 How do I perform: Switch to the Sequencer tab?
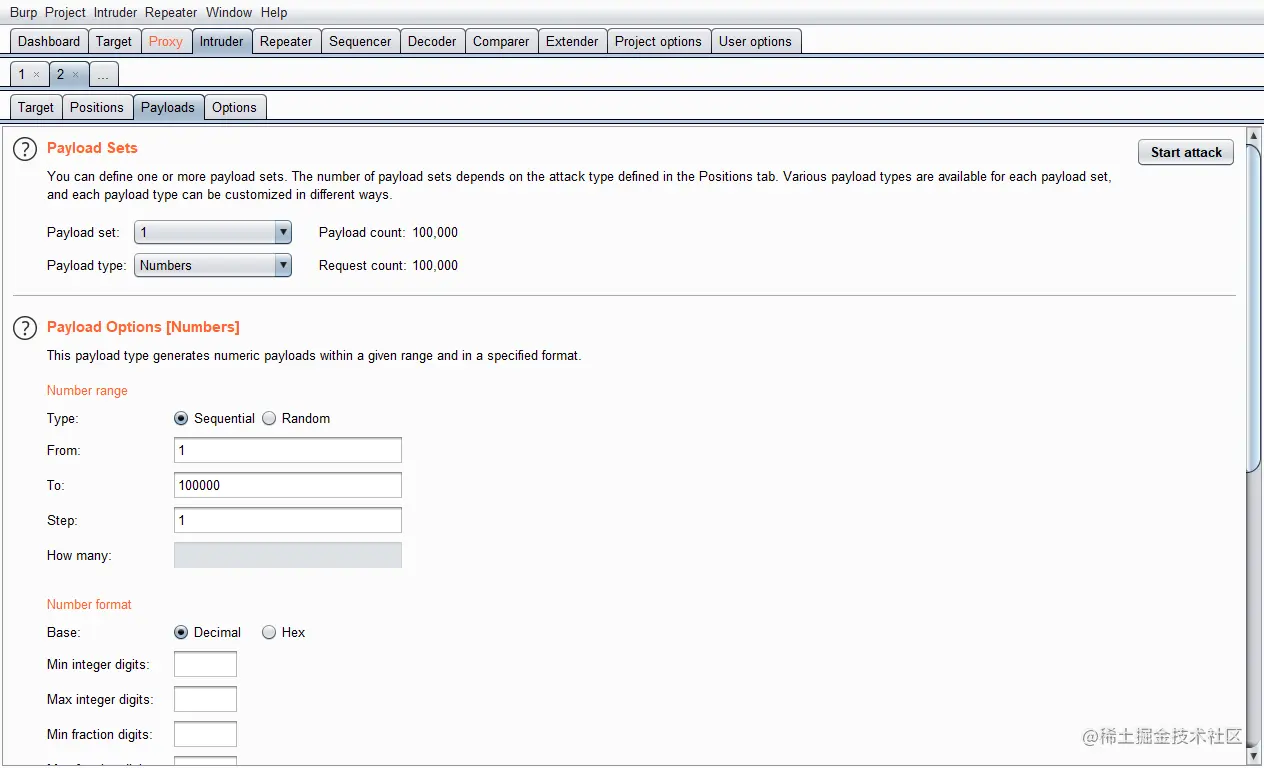tap(360, 42)
